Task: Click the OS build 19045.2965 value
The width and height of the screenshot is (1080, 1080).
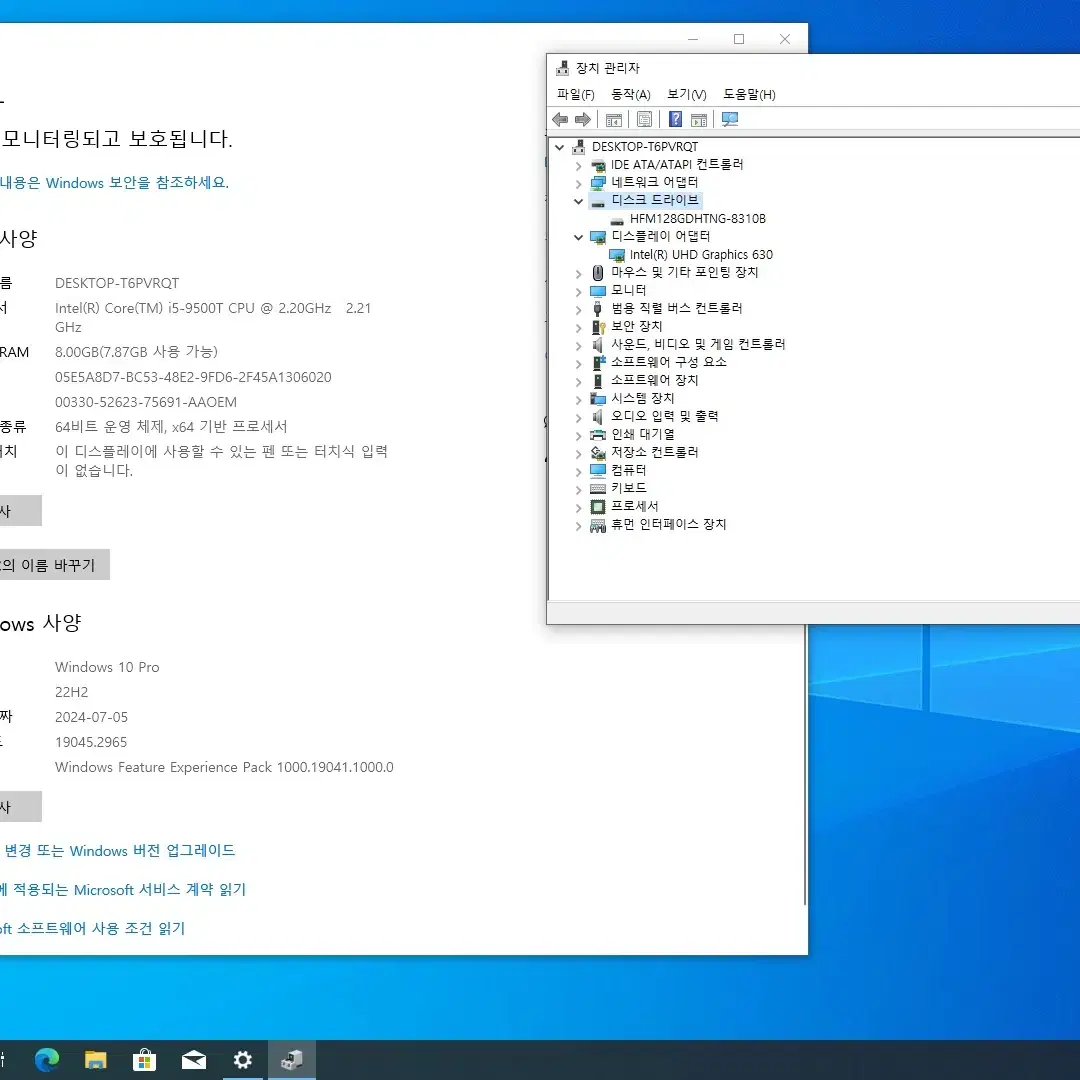Action: [91, 742]
